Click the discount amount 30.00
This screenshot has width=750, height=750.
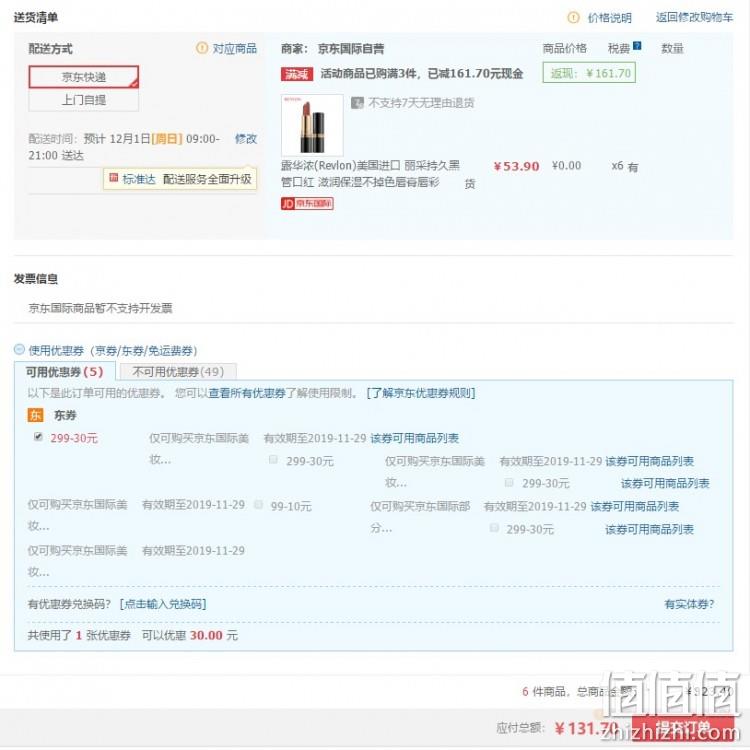coord(206,635)
